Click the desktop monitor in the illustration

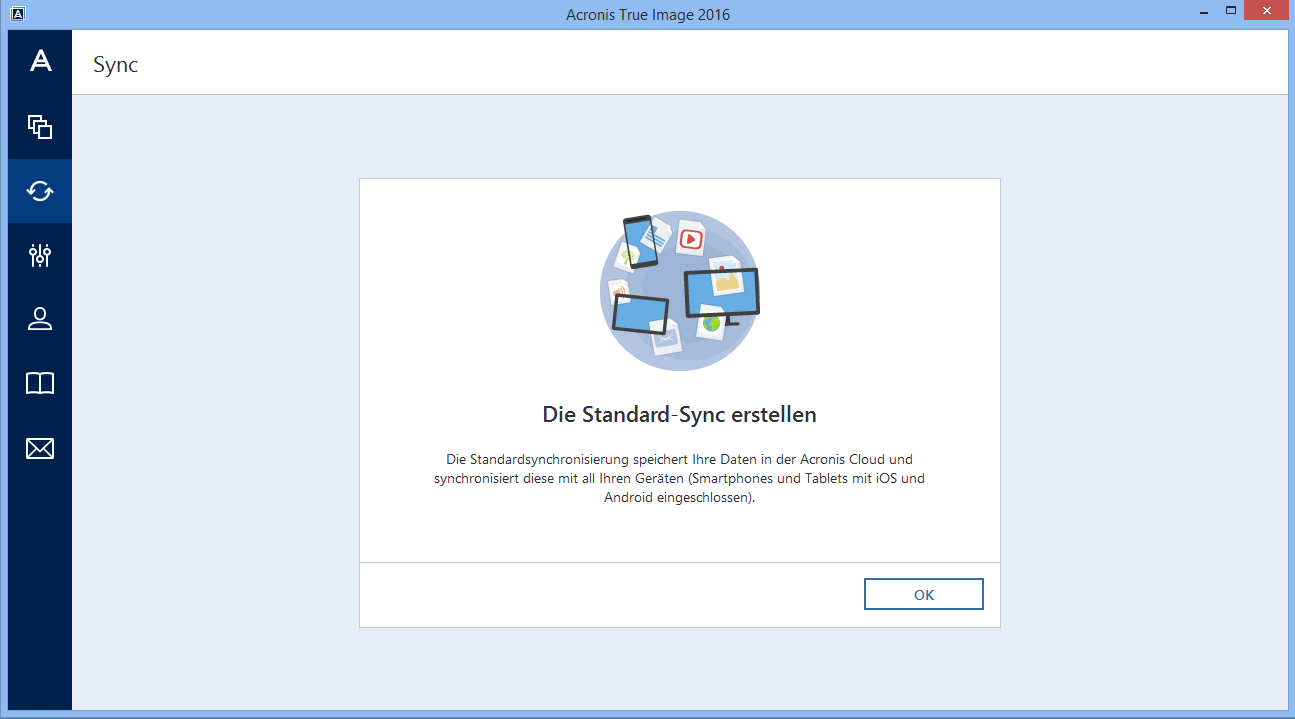(x=721, y=294)
